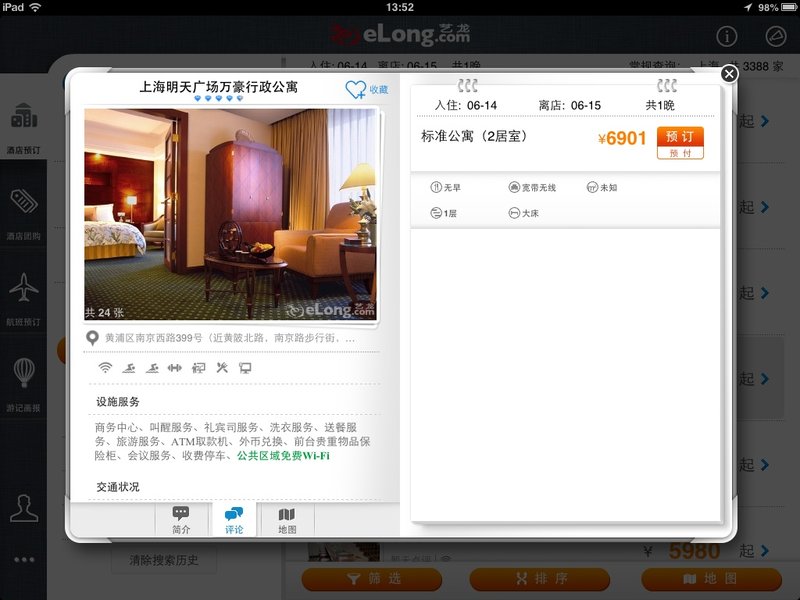Open user profile icon in sidebar

click(23, 508)
